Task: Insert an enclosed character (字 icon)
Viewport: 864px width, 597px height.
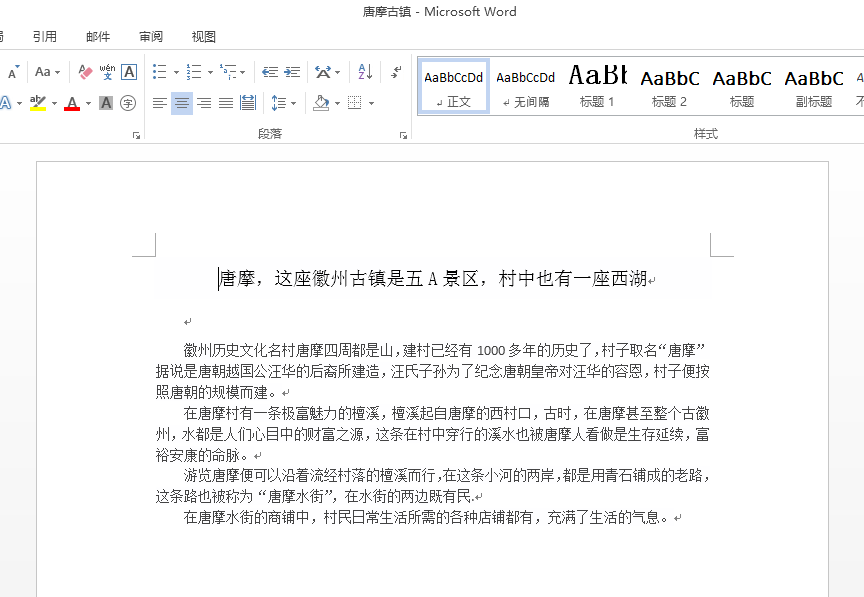Action: (128, 103)
